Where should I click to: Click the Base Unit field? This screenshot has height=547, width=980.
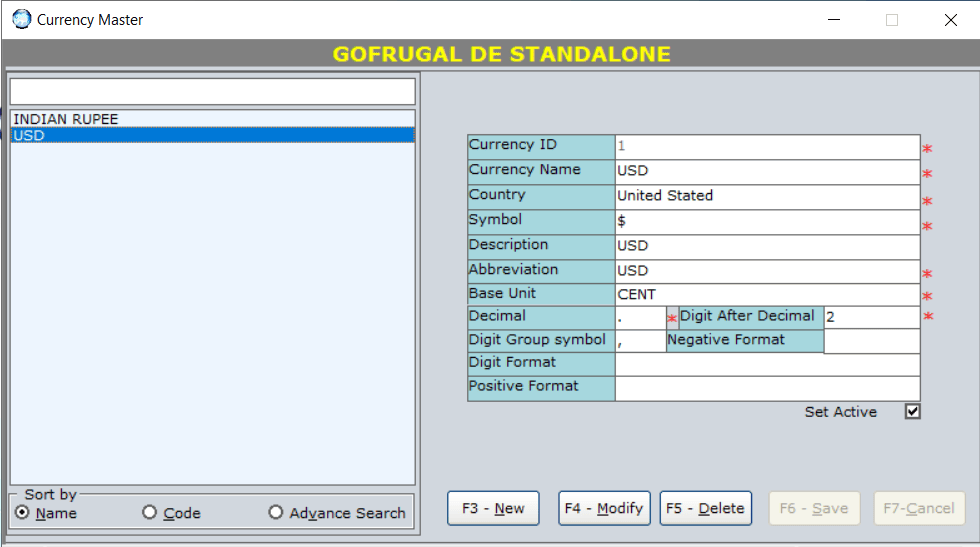coord(766,295)
